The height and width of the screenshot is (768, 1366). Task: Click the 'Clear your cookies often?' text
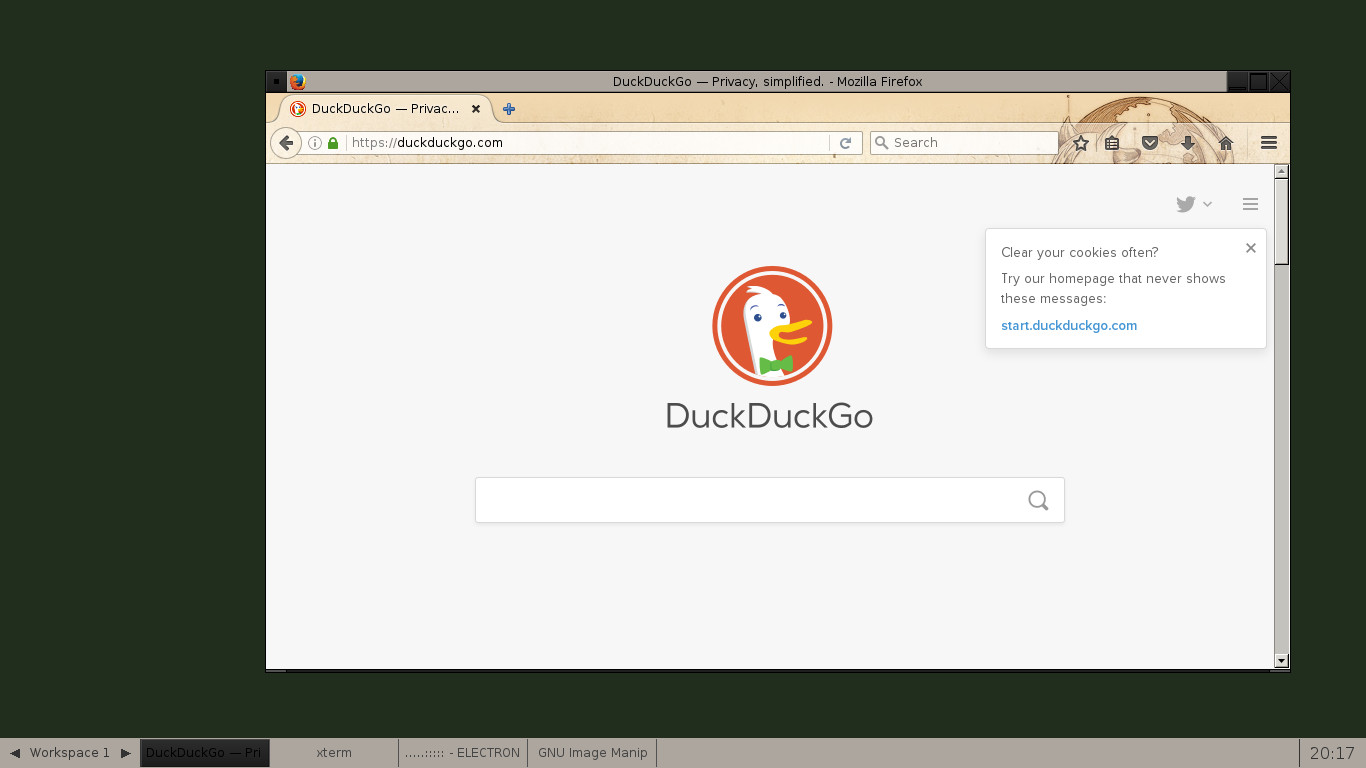tap(1080, 252)
